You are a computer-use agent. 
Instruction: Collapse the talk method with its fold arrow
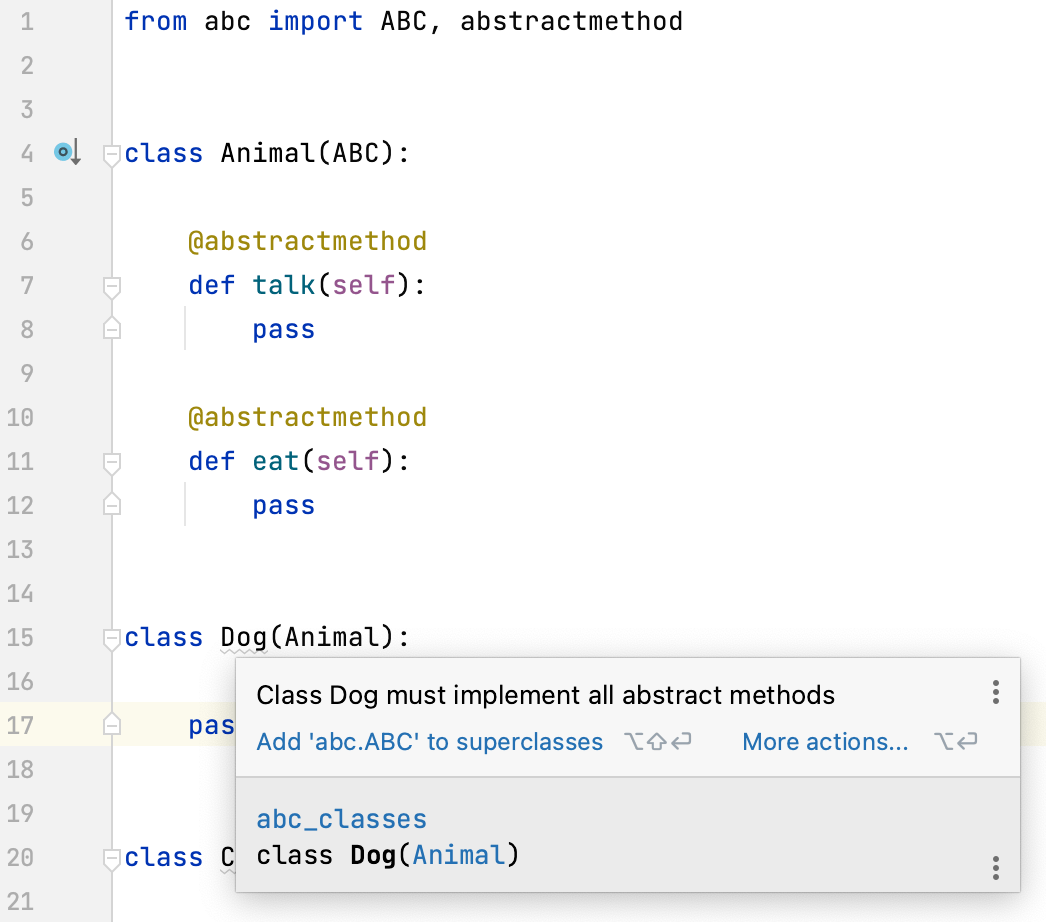pos(111,285)
